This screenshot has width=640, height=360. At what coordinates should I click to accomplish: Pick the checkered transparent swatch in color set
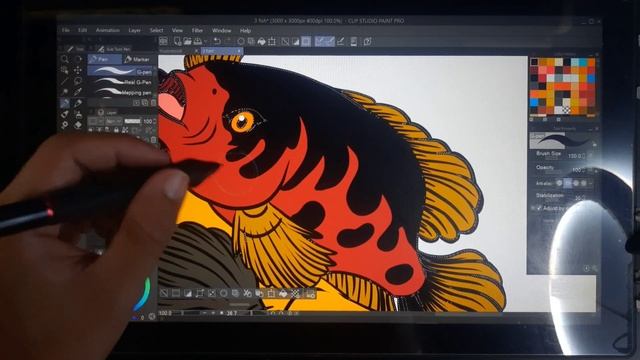coord(566,109)
